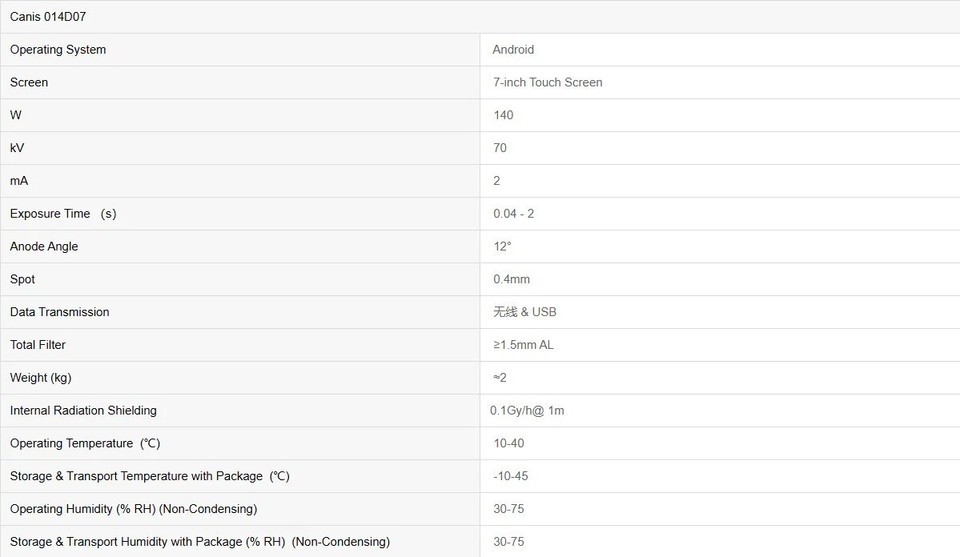Select the 7-inch Touch Screen value
Image resolution: width=960 pixels, height=557 pixels.
click(547, 83)
